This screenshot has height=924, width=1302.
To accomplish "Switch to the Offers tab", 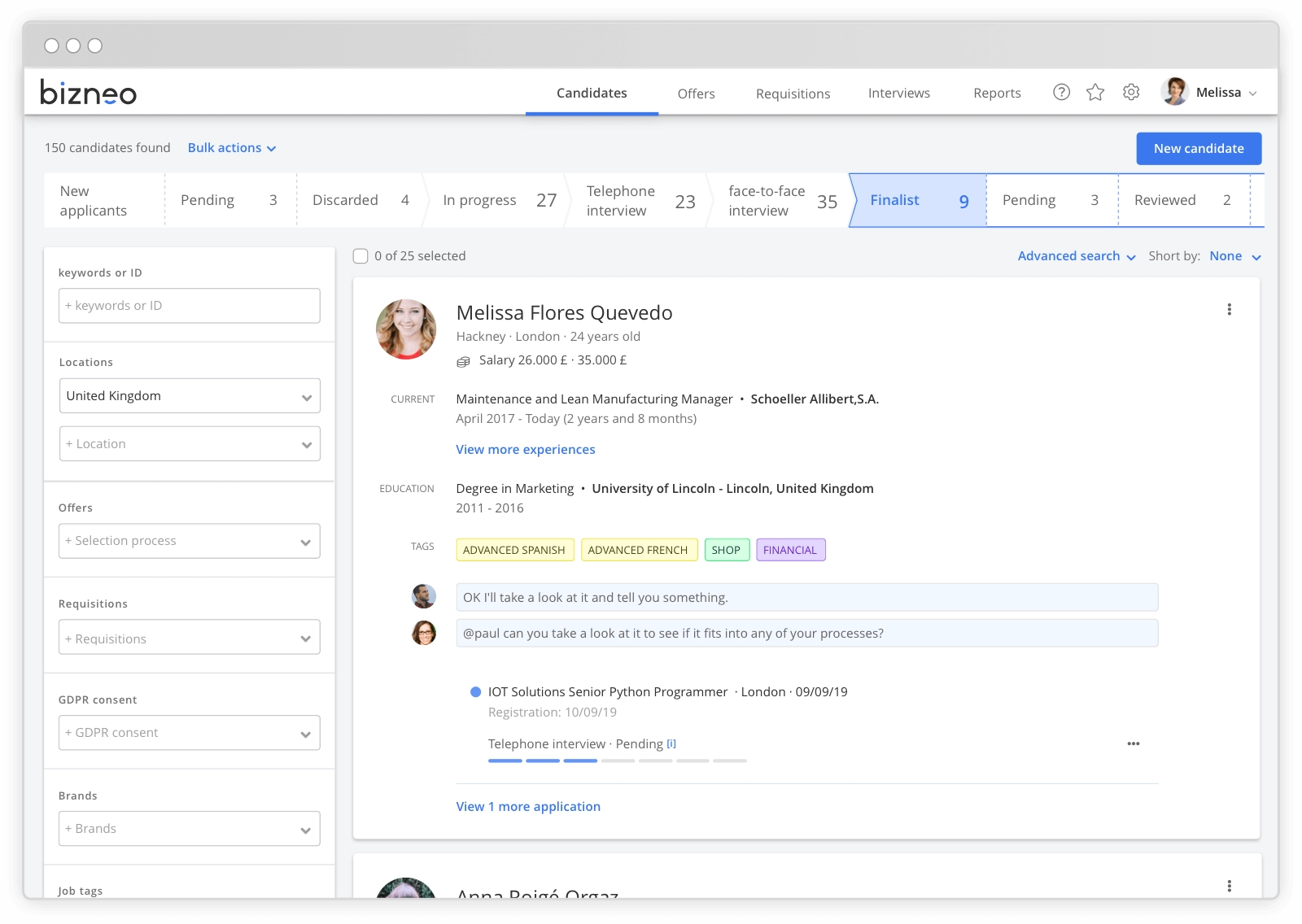I will tap(697, 94).
